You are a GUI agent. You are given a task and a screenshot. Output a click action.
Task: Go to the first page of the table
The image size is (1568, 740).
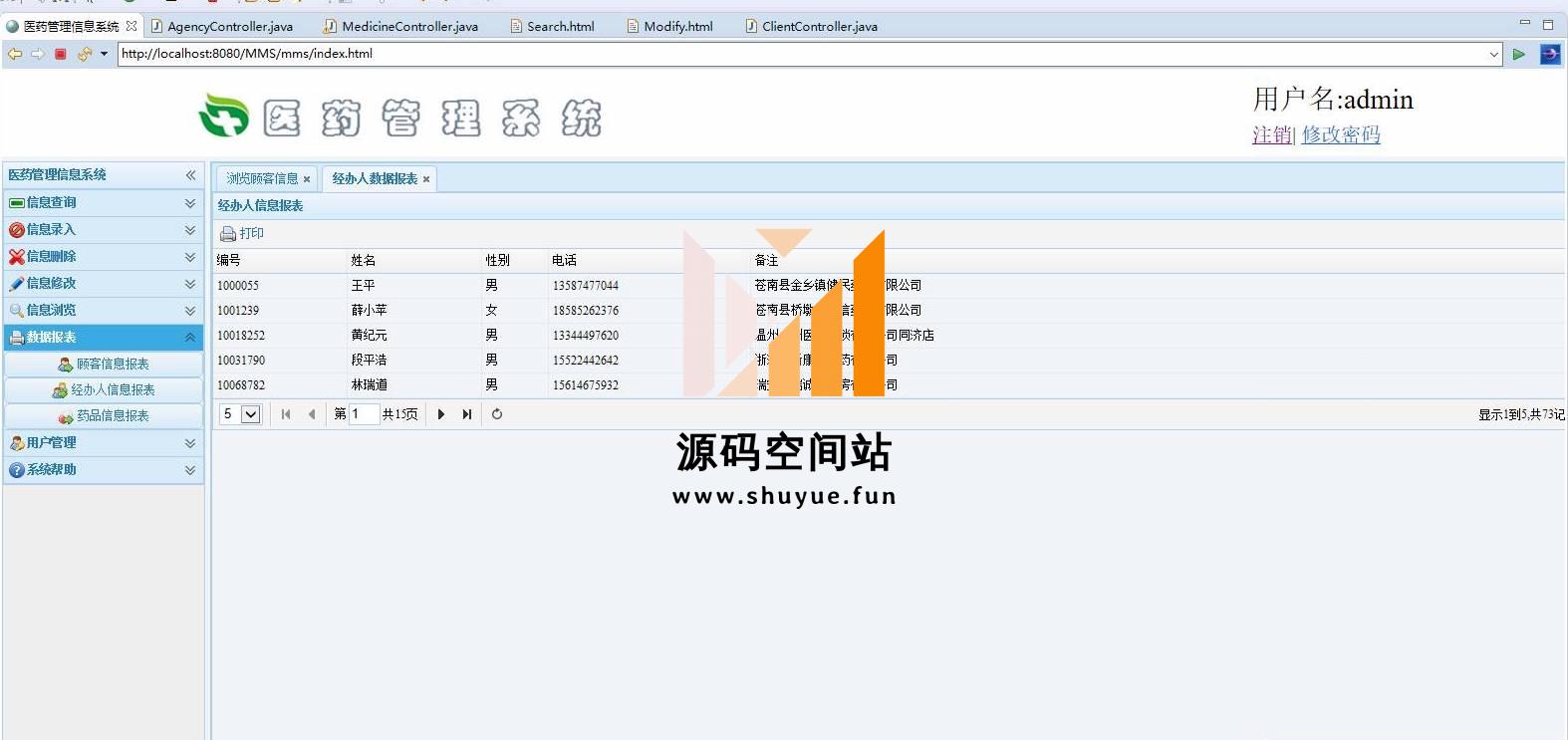point(286,414)
